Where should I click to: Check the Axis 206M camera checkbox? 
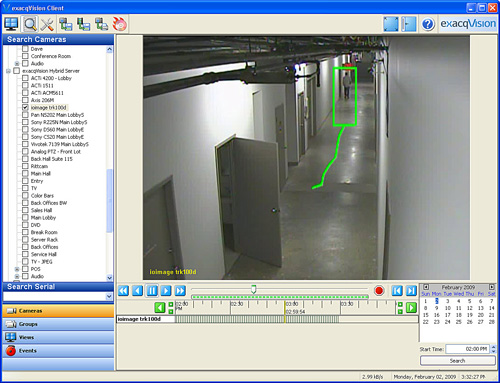click(25, 100)
